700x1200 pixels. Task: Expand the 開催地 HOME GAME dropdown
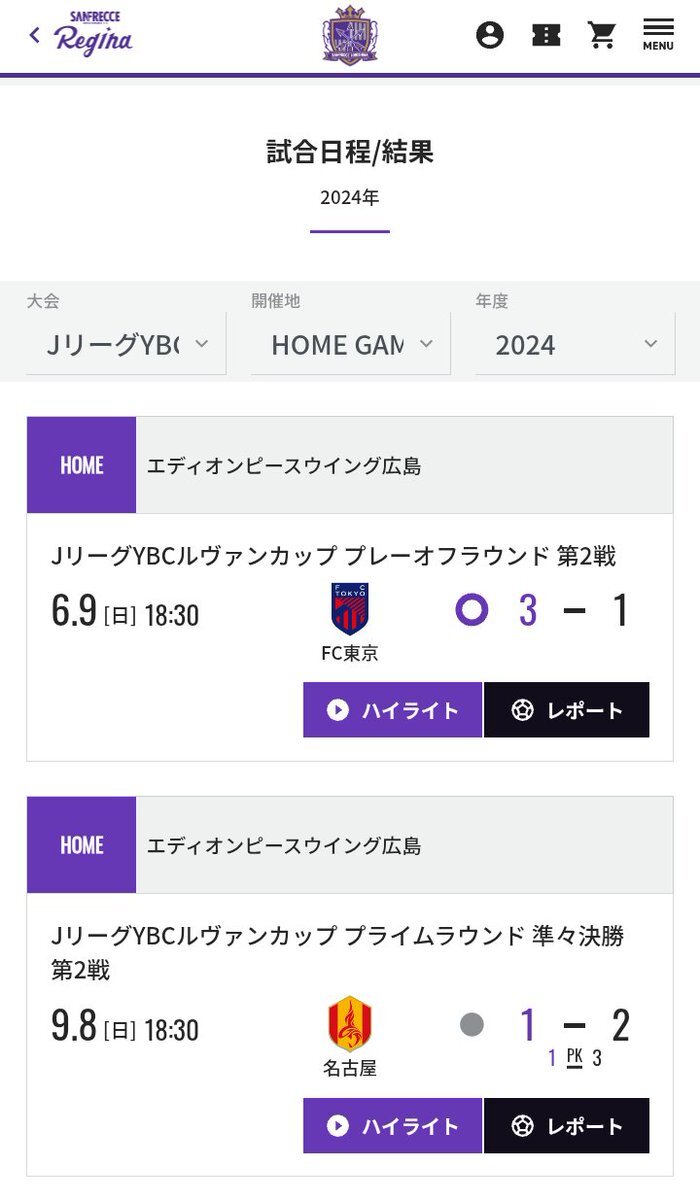[x=351, y=345]
